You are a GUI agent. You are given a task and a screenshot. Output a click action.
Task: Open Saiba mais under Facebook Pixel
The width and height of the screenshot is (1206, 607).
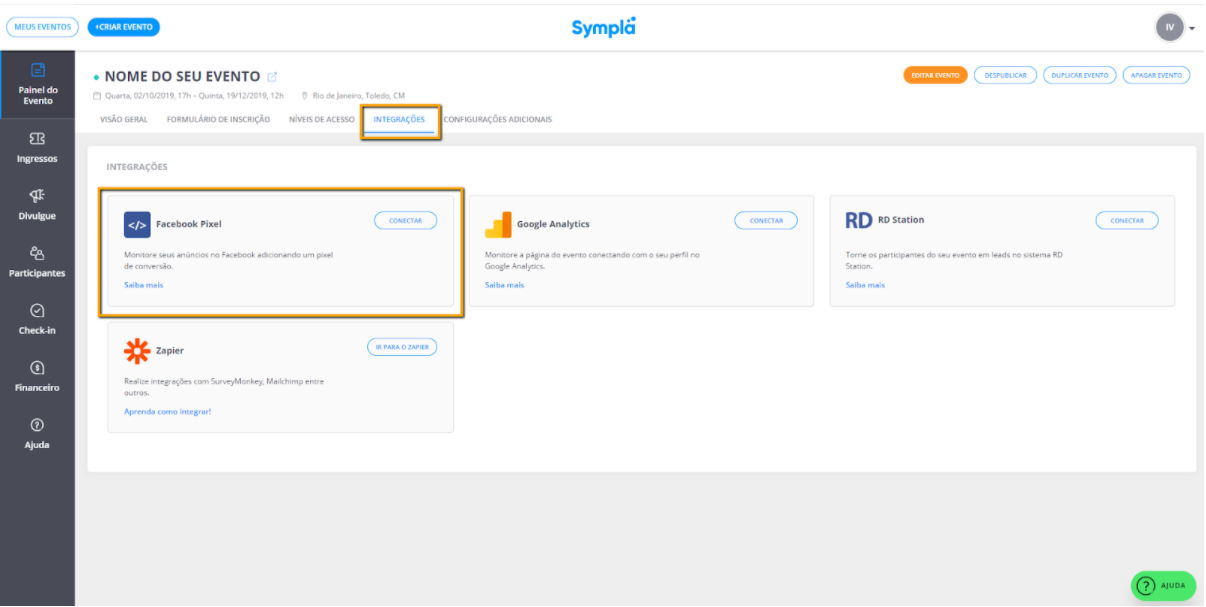(143, 285)
